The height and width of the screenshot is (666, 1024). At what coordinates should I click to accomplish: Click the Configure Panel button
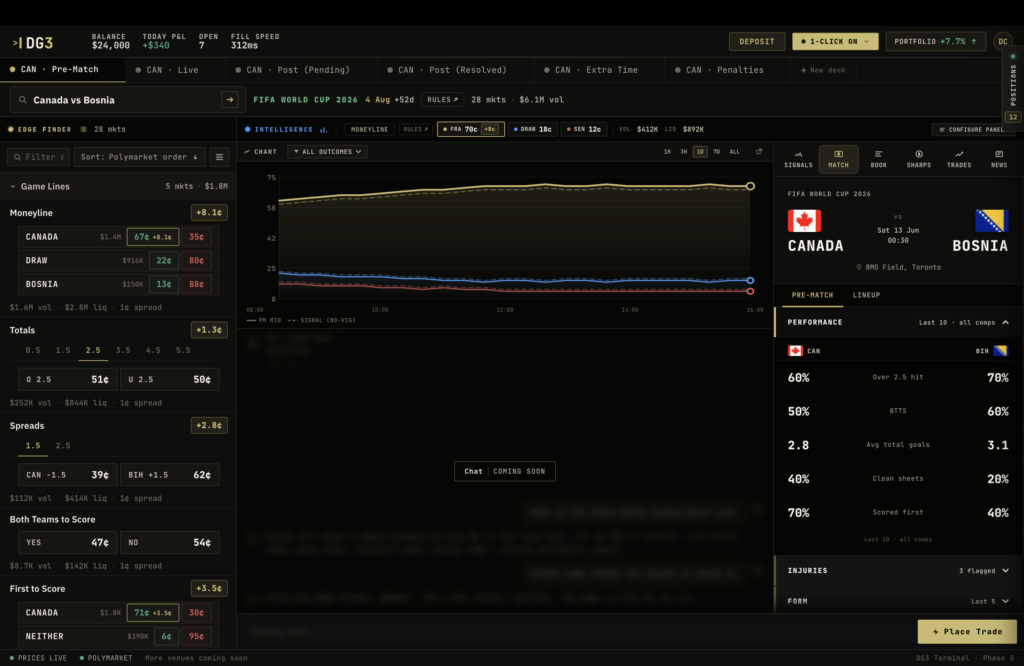[x=972, y=129]
